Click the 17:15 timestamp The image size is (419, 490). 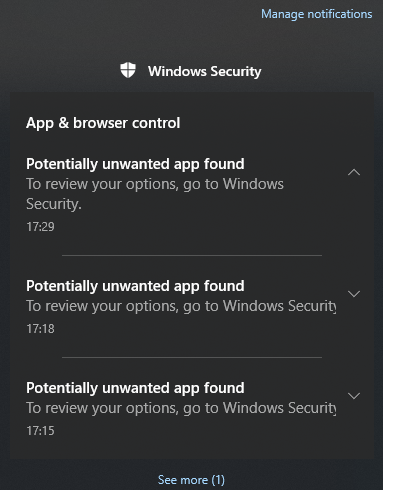pos(40,431)
